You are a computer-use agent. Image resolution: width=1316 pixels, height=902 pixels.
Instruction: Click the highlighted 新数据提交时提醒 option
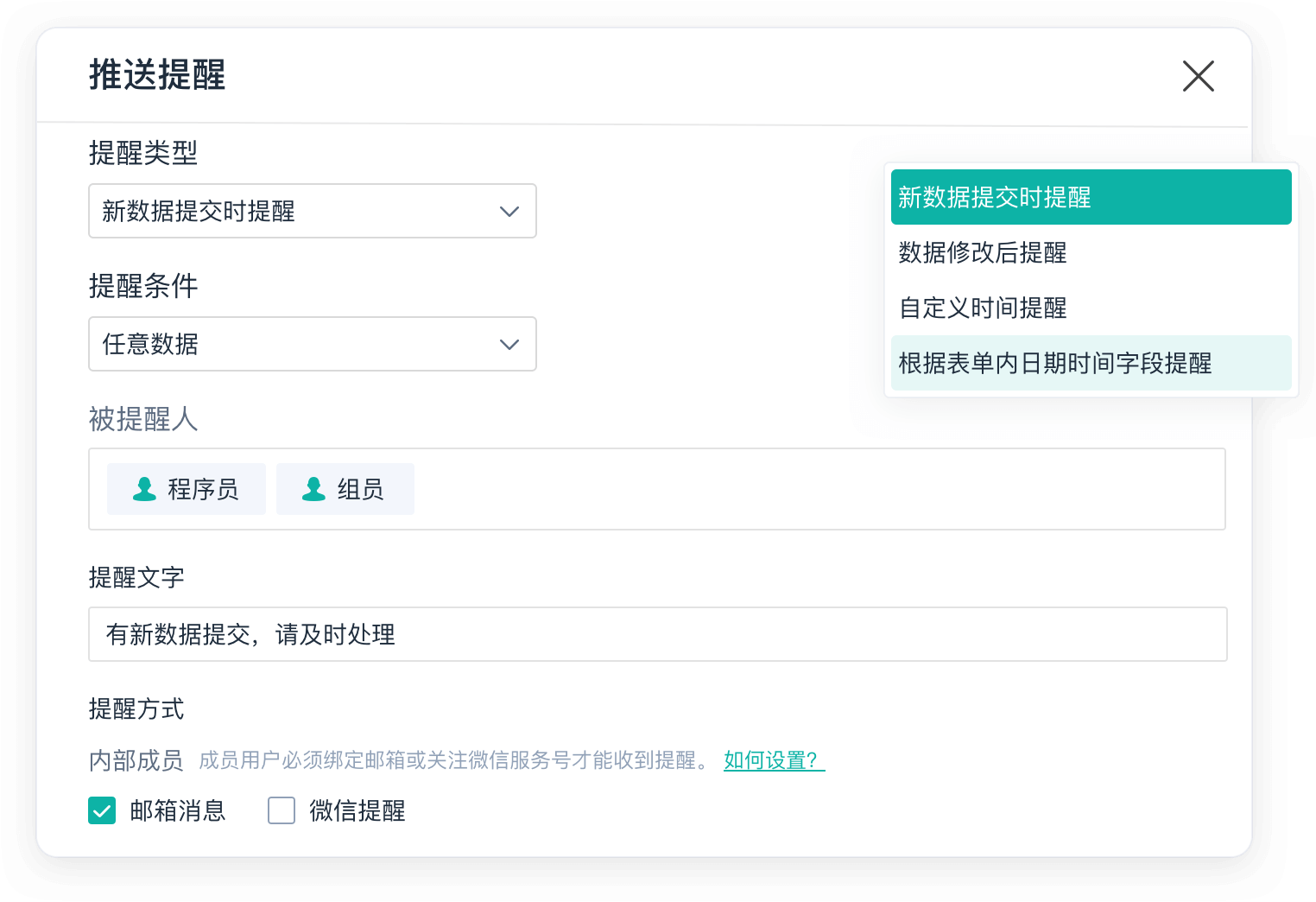[993, 197]
